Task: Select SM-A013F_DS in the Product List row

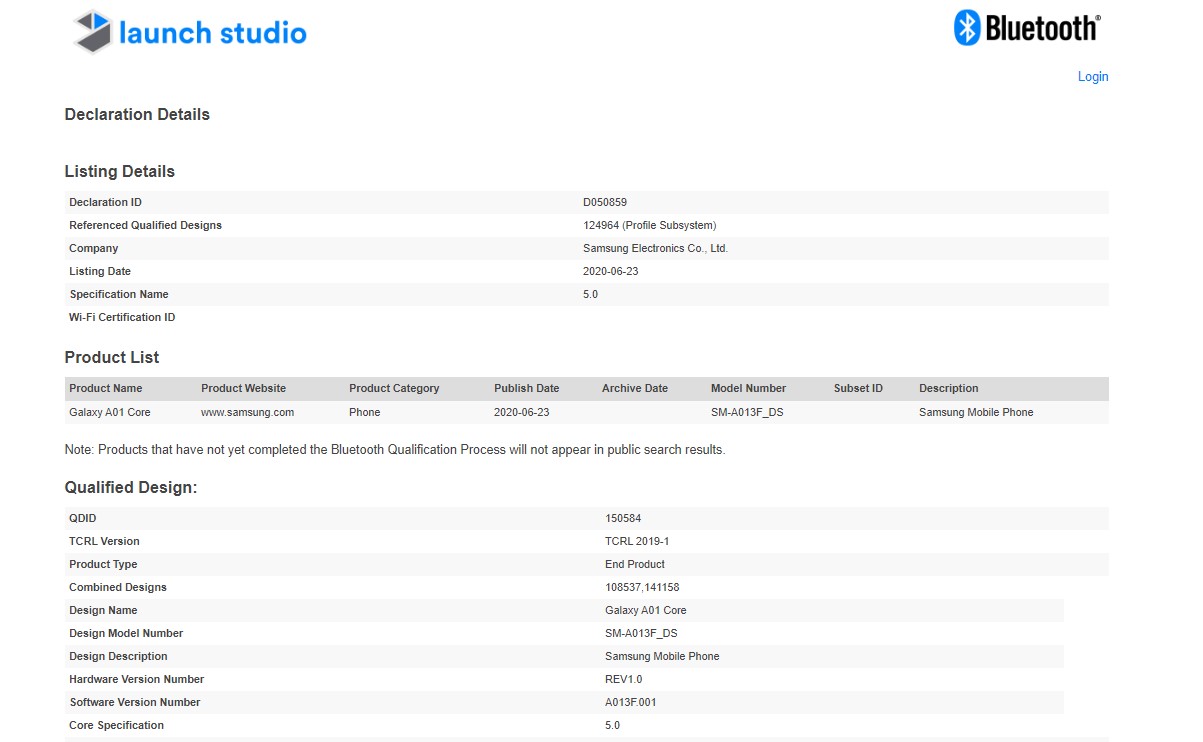Action: (747, 413)
